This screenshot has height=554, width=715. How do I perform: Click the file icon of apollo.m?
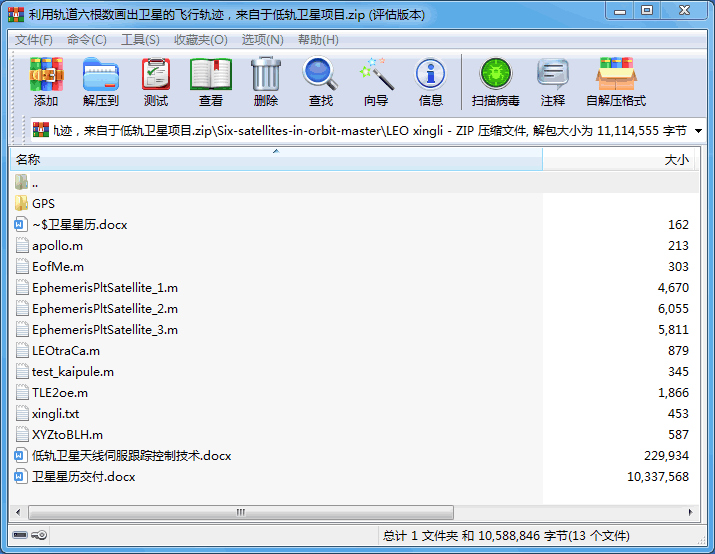pos(21,245)
